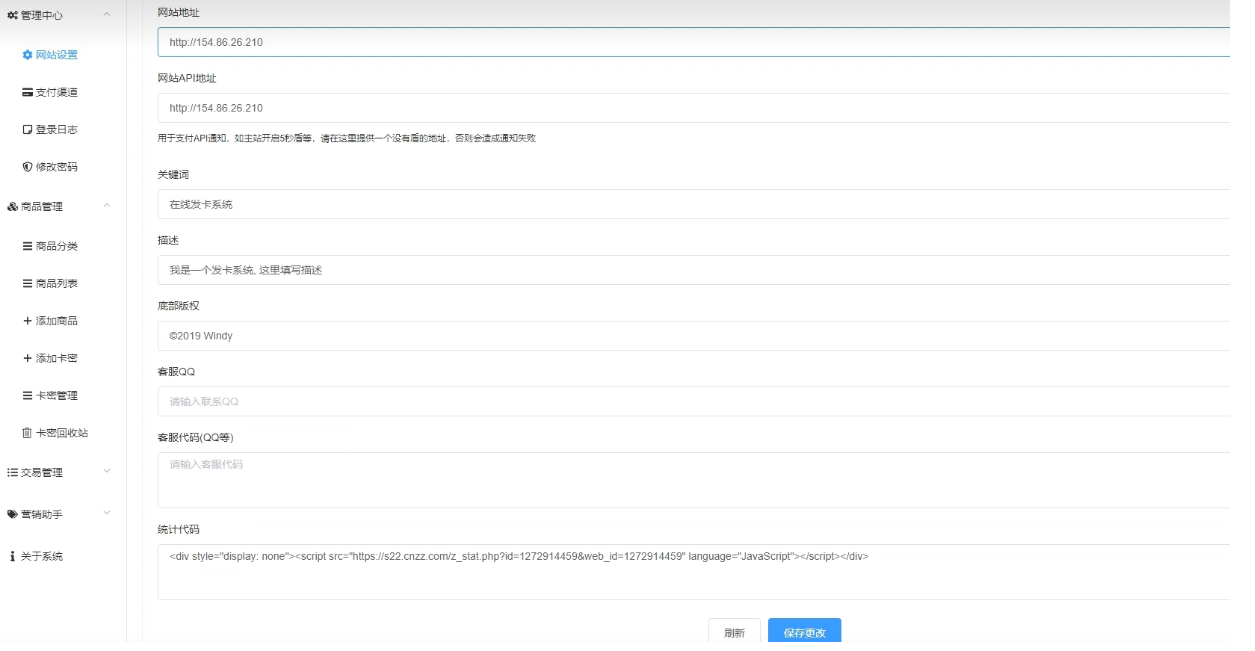Open the 商品列表 menu item
1255x651 pixels.
tap(56, 284)
